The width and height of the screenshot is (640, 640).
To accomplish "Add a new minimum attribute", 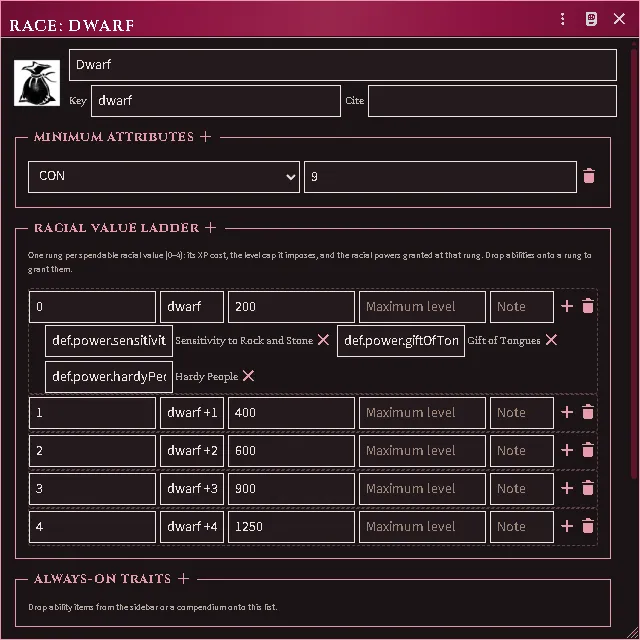I will click(x=206, y=136).
